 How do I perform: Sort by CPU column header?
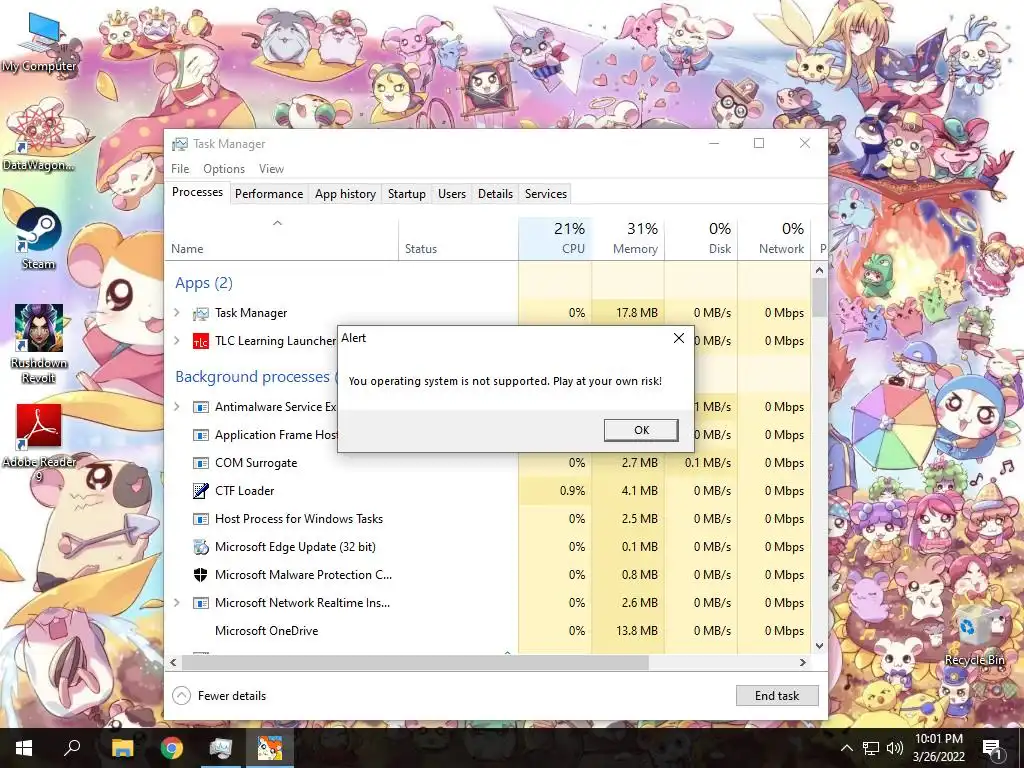(555, 239)
